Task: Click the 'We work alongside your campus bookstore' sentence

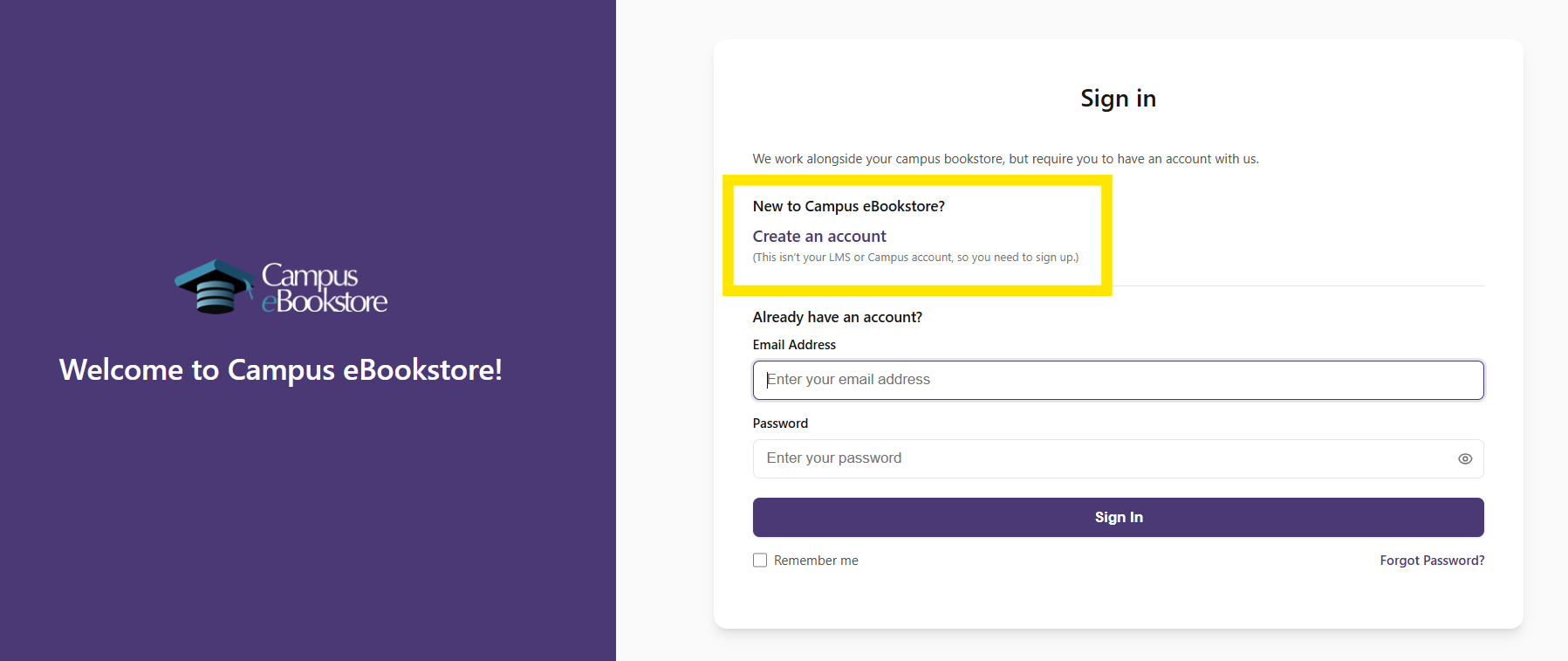Action: click(x=1005, y=159)
